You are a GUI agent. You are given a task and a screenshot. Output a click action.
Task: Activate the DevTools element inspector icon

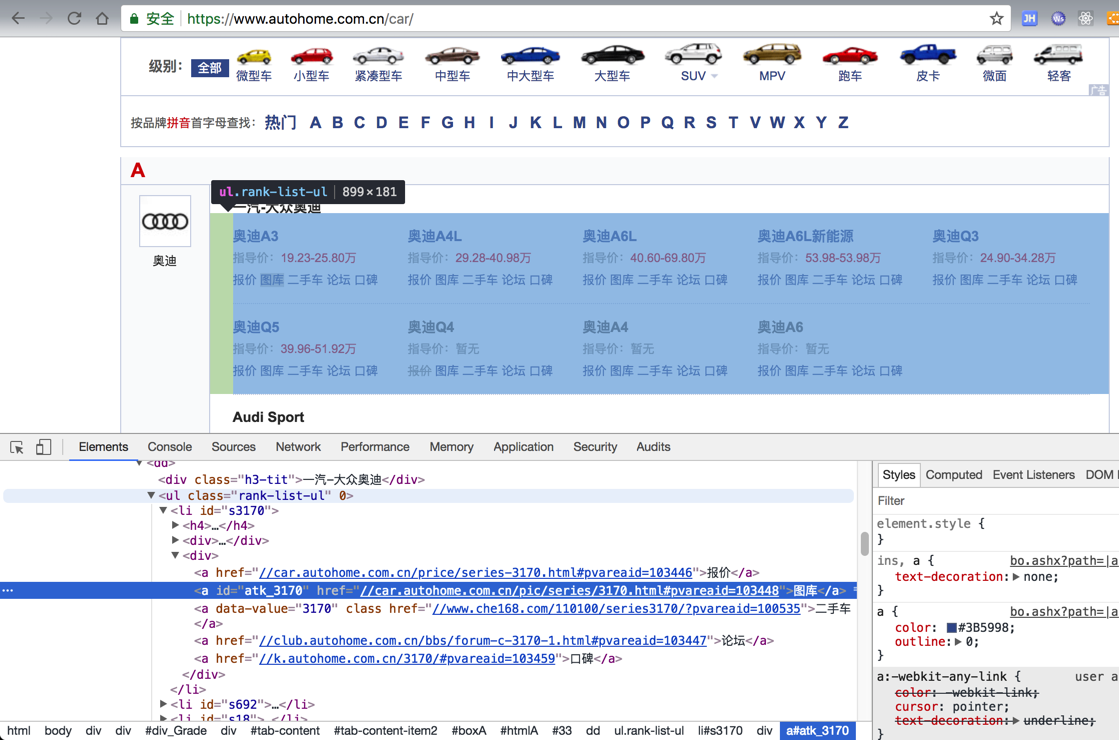(x=17, y=447)
